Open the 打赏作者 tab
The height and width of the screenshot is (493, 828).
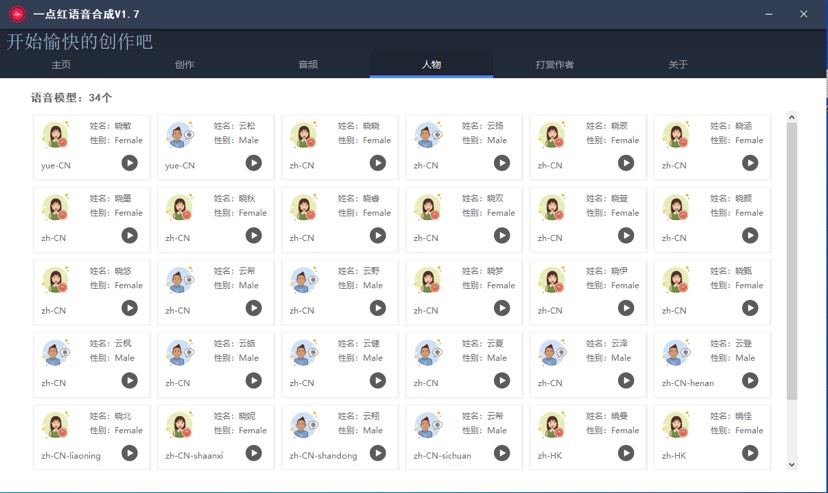click(555, 65)
